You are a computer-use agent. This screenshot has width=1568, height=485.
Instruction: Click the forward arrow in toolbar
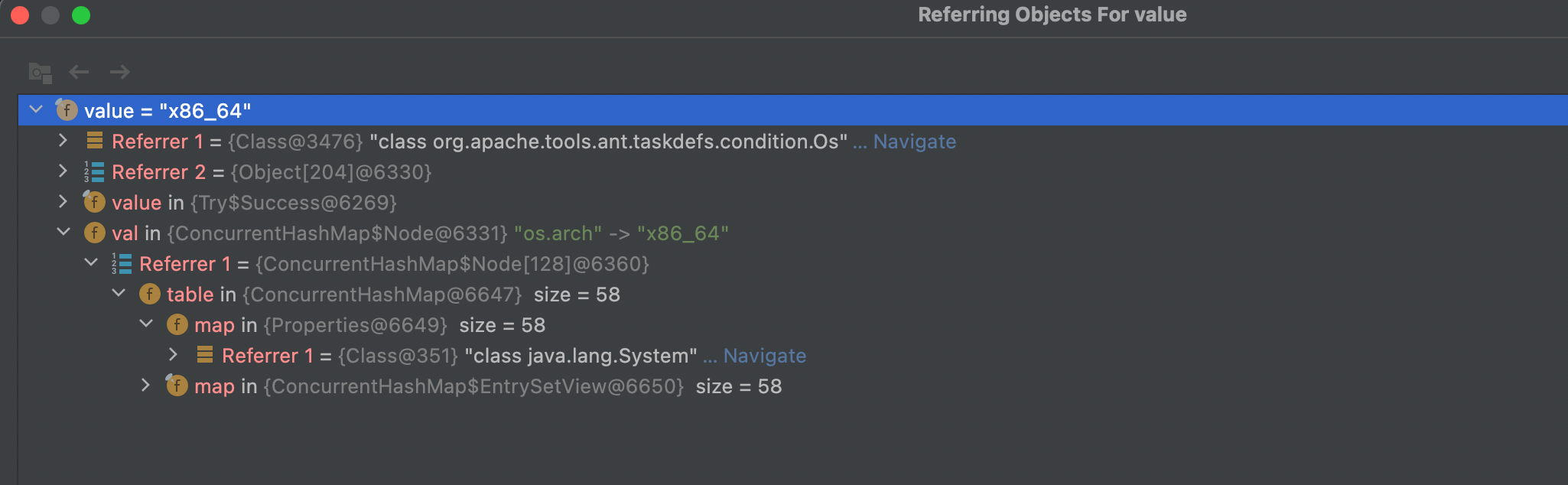tap(119, 72)
